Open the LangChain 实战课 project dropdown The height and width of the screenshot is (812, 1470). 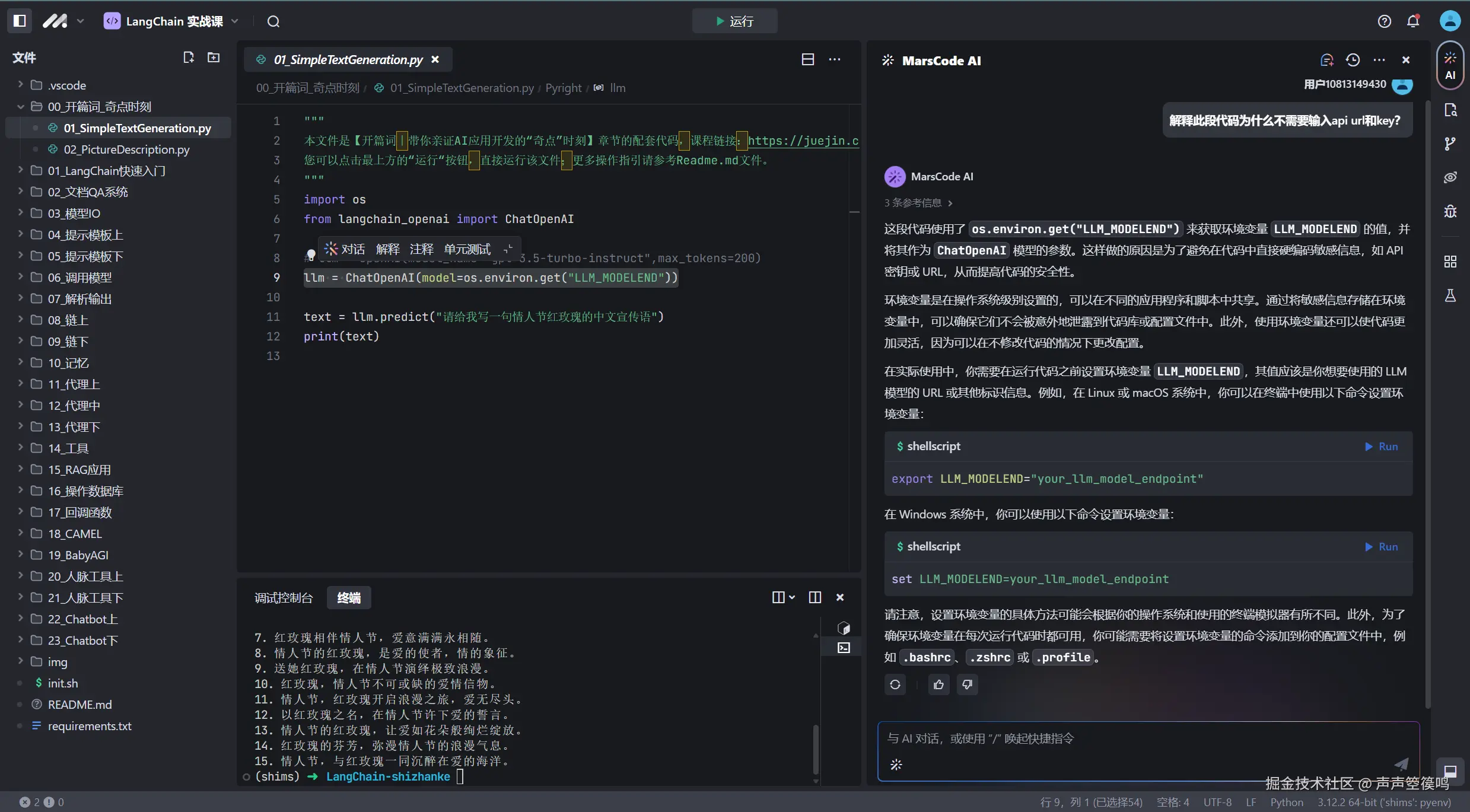(172, 21)
